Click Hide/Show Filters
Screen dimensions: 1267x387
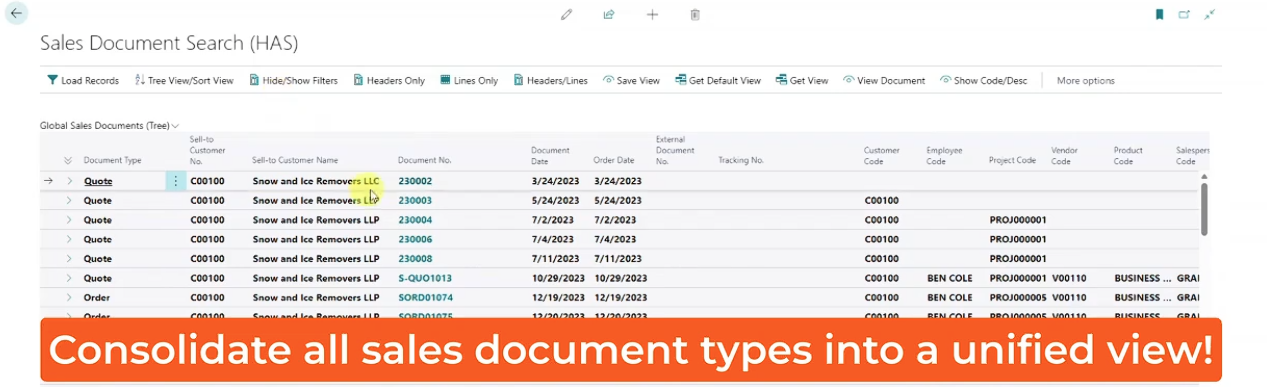click(294, 81)
